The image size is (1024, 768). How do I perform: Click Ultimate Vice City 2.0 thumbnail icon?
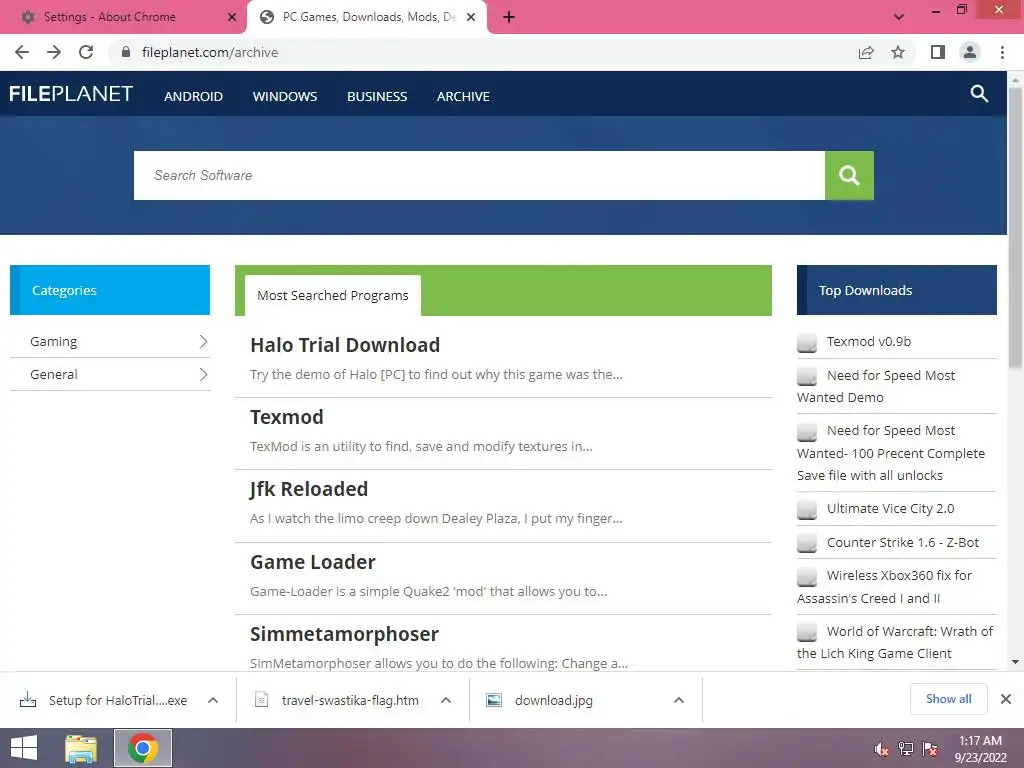[x=807, y=509]
